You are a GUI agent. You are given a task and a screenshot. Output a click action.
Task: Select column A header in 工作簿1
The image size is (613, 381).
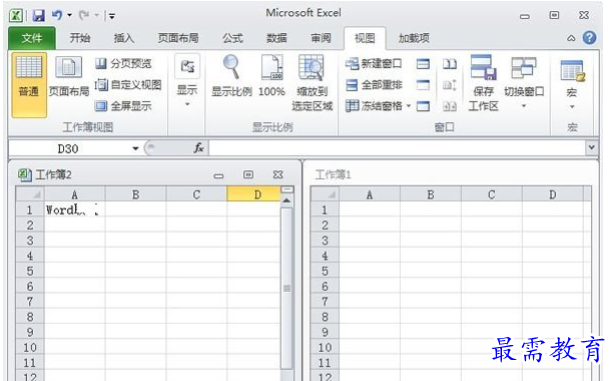click(369, 195)
